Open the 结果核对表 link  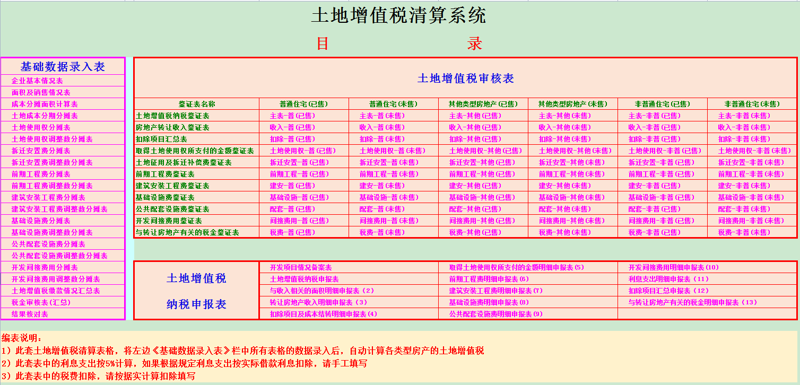click(x=30, y=314)
